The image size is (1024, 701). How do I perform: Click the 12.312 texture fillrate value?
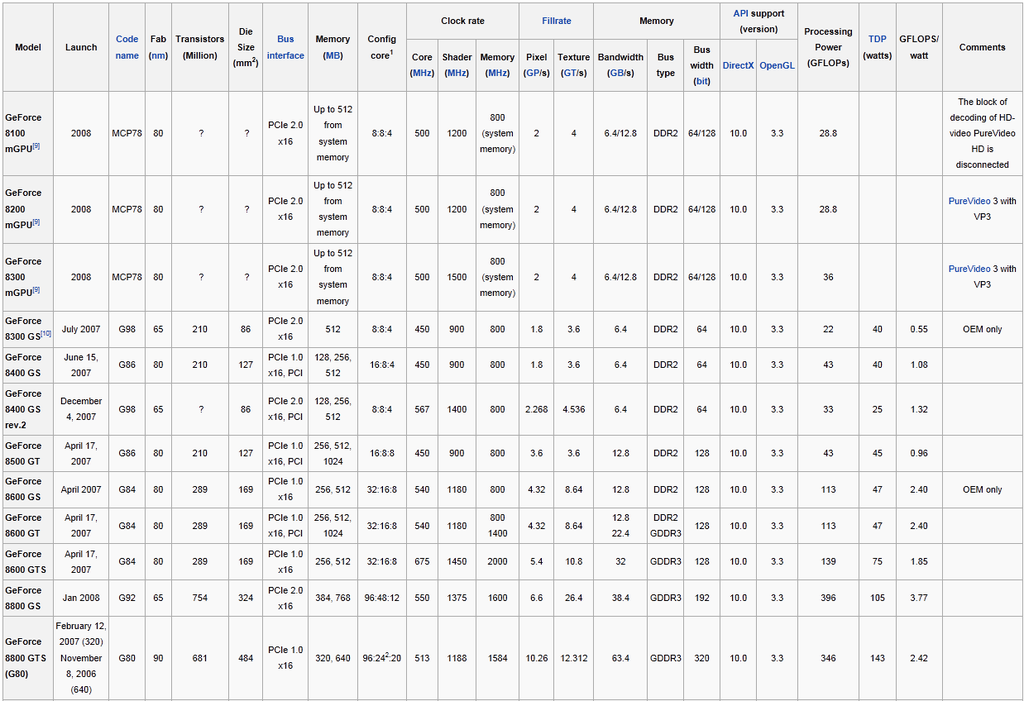click(x=573, y=658)
